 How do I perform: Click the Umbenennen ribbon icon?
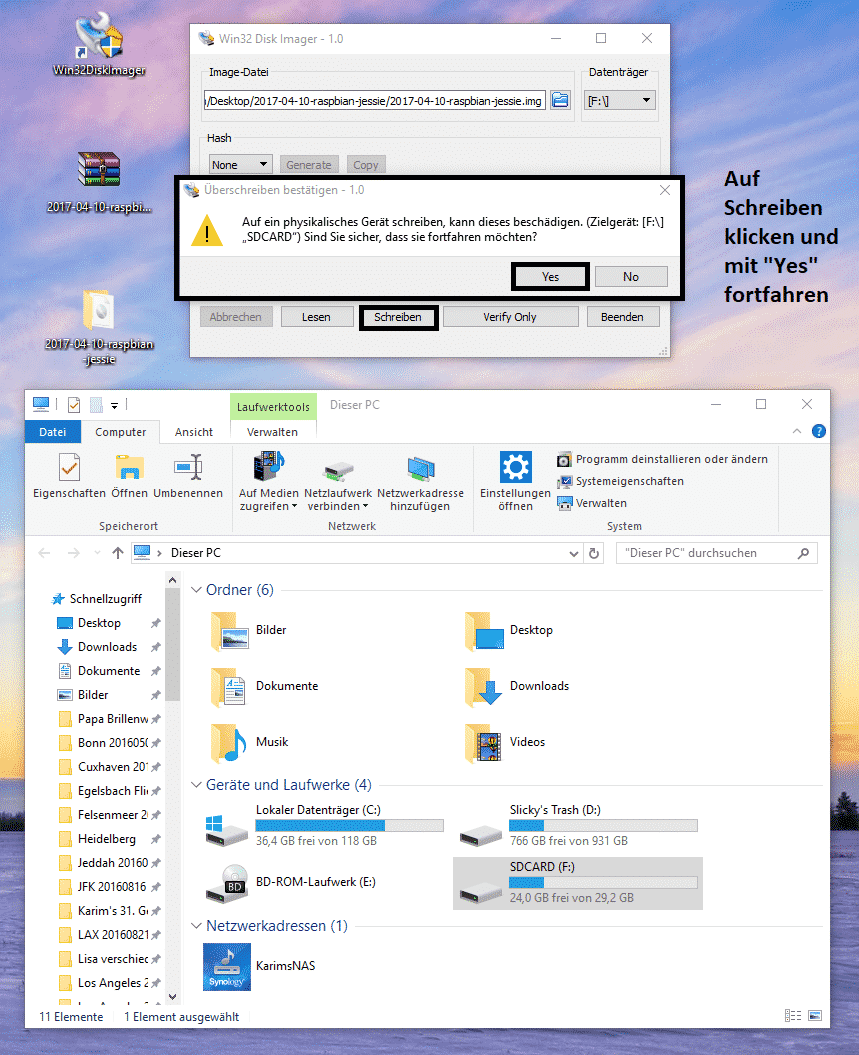pyautogui.click(x=188, y=476)
